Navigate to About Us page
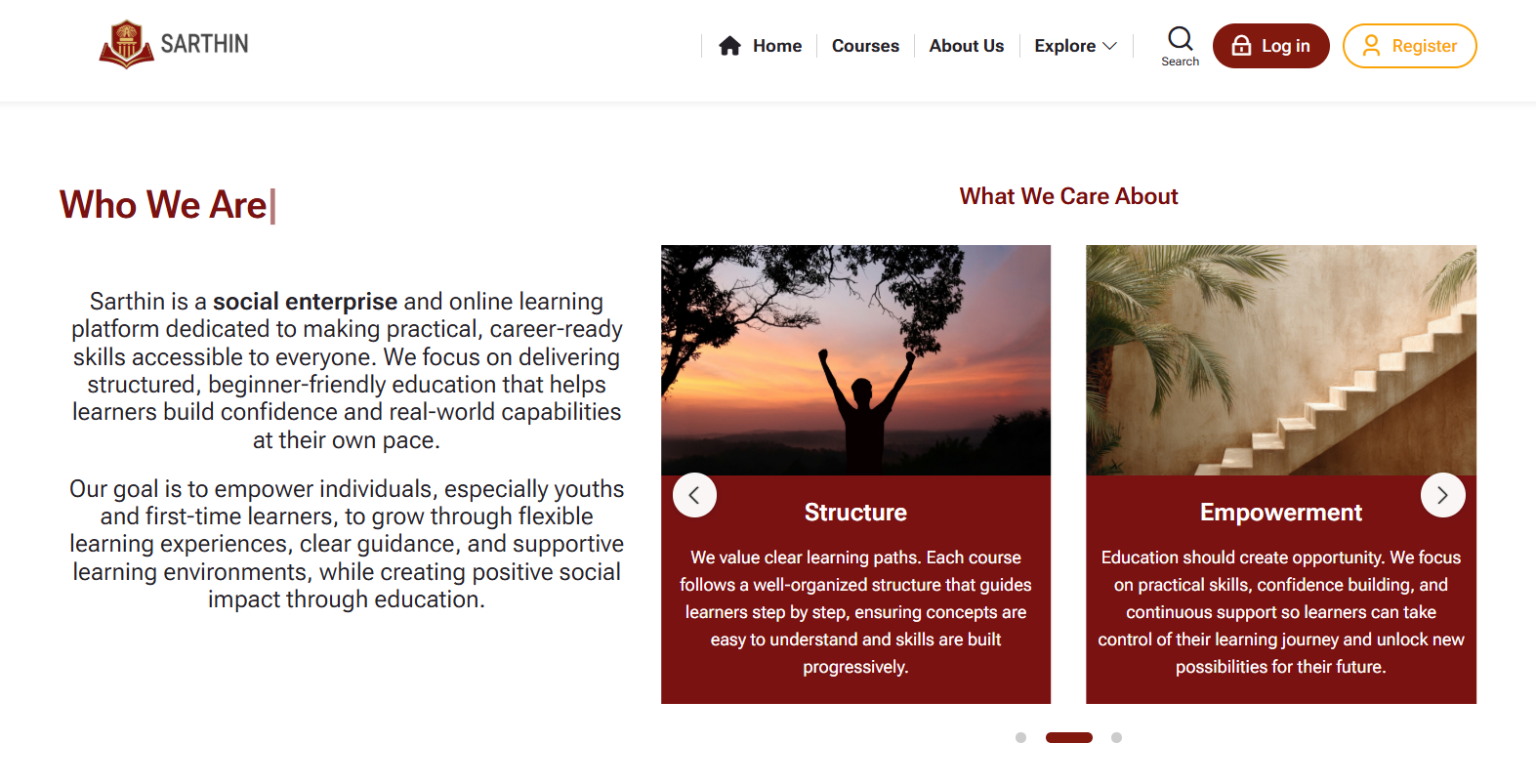1536x784 pixels. (966, 46)
